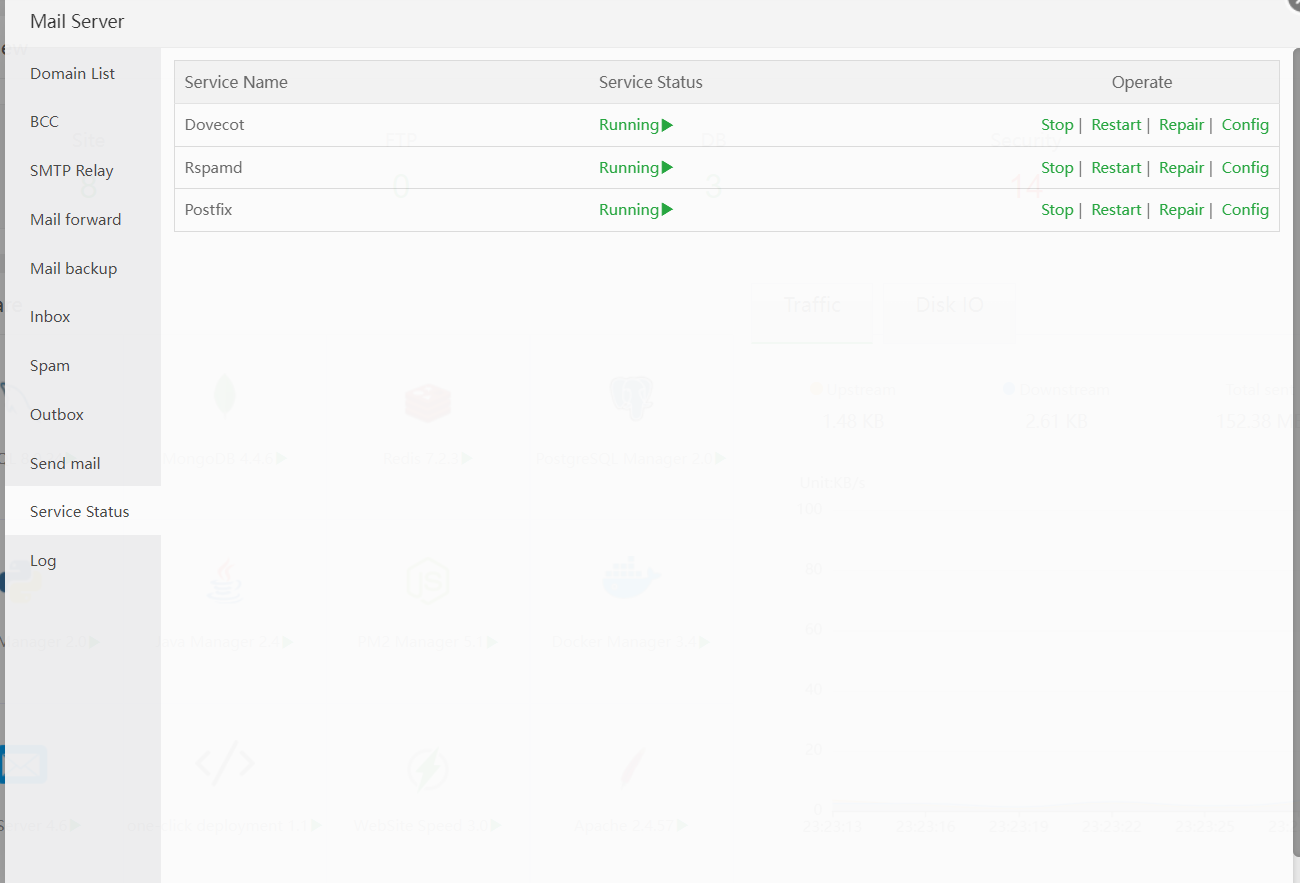The width and height of the screenshot is (1300, 883).
Task: Open the Outbox section
Action: pos(82,414)
